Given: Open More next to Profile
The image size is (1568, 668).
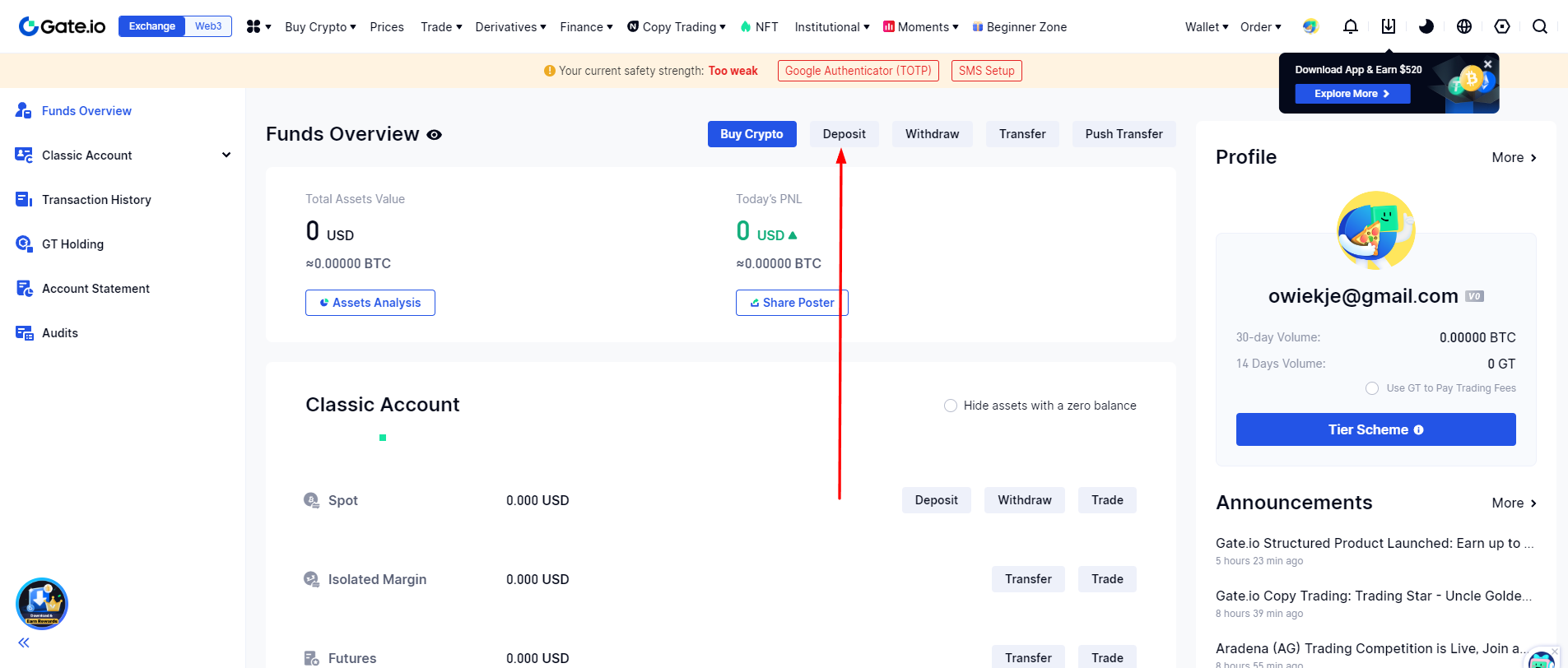Looking at the screenshot, I should (x=1514, y=157).
